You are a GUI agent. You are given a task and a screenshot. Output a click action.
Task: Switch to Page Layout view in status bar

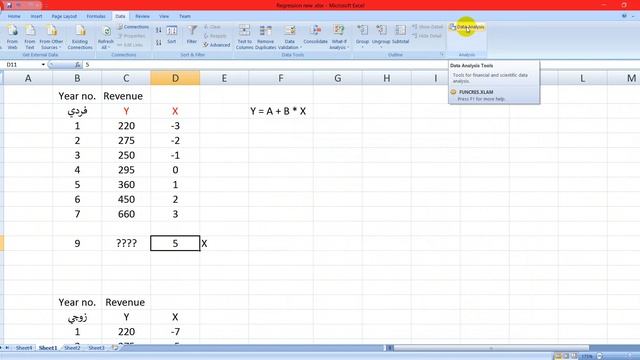[566, 356]
